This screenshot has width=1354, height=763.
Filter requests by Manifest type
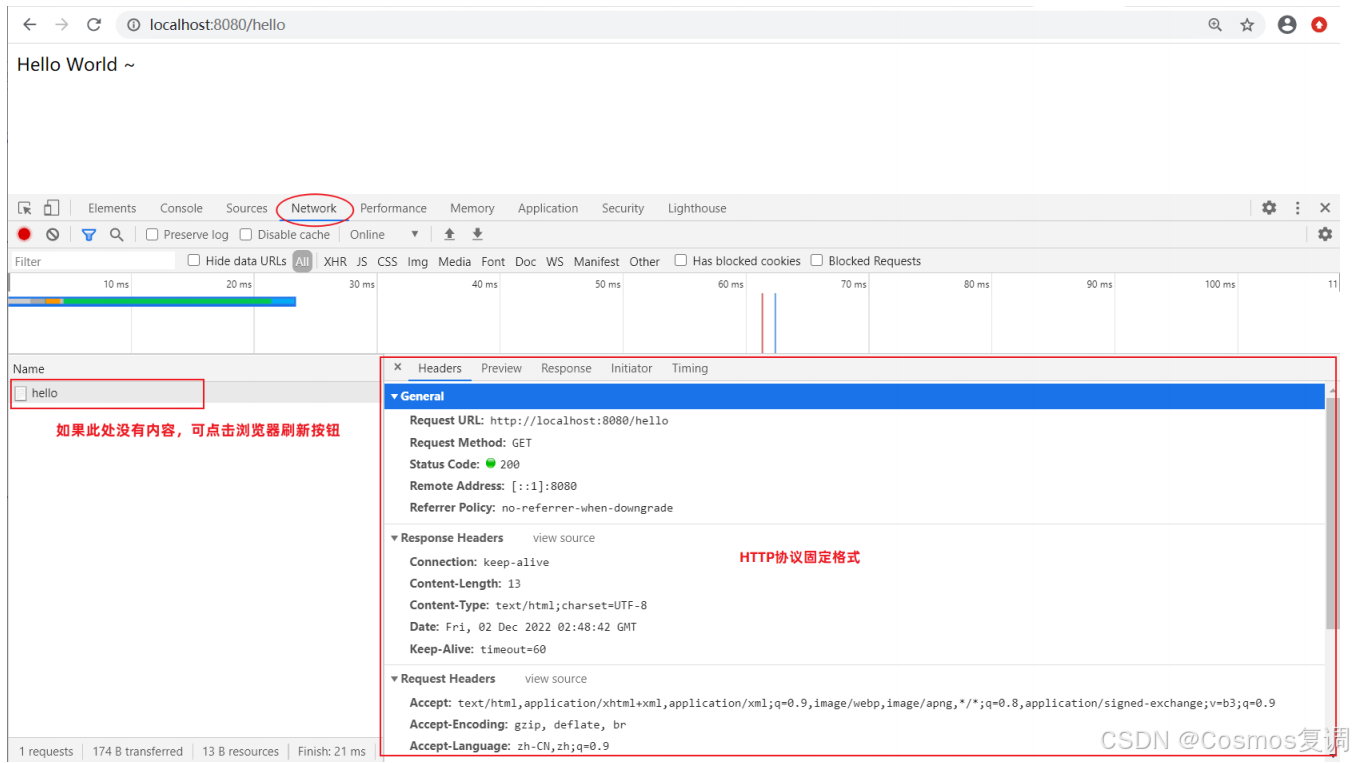point(597,261)
